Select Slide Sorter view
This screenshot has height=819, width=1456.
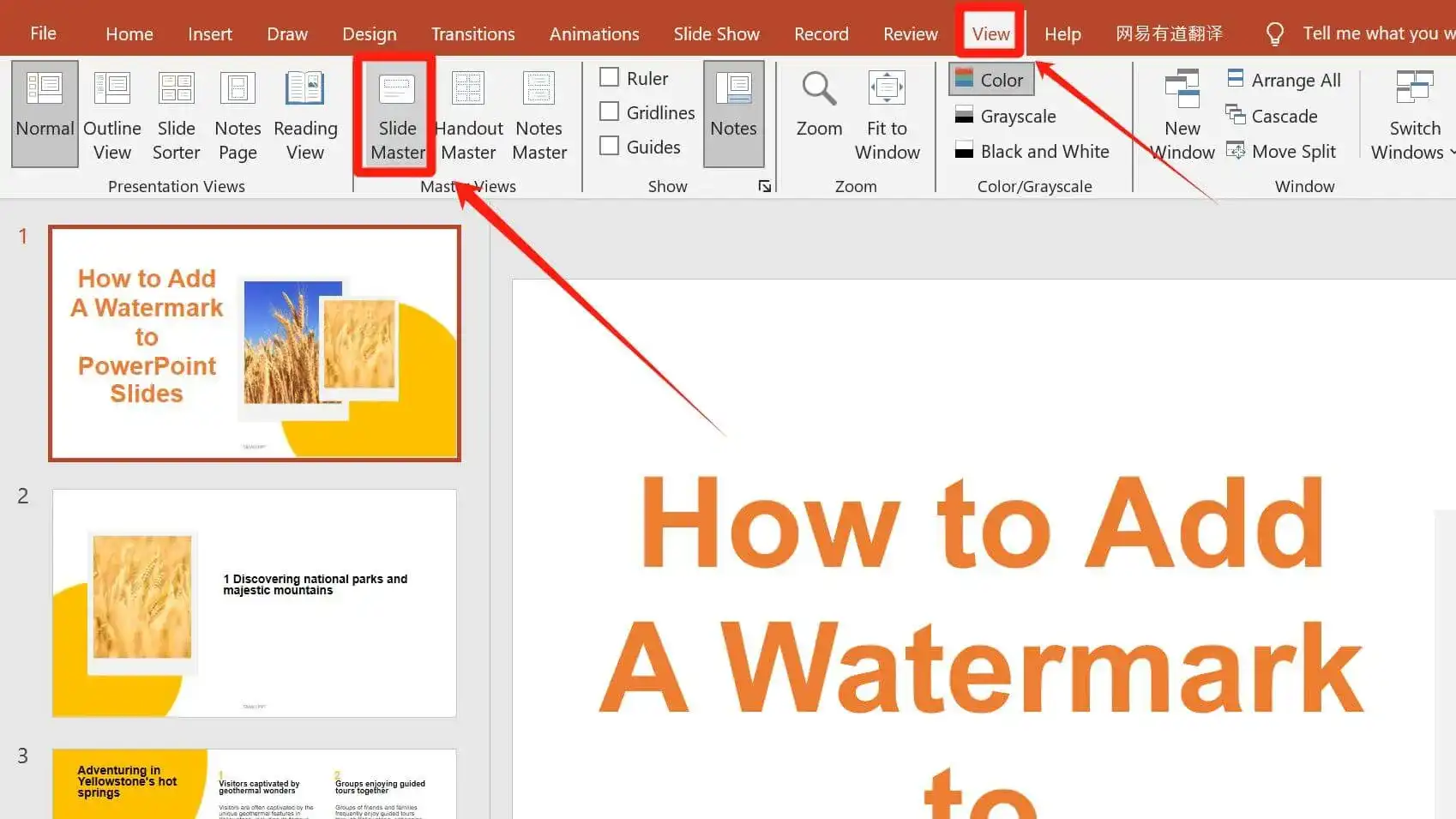tap(176, 114)
